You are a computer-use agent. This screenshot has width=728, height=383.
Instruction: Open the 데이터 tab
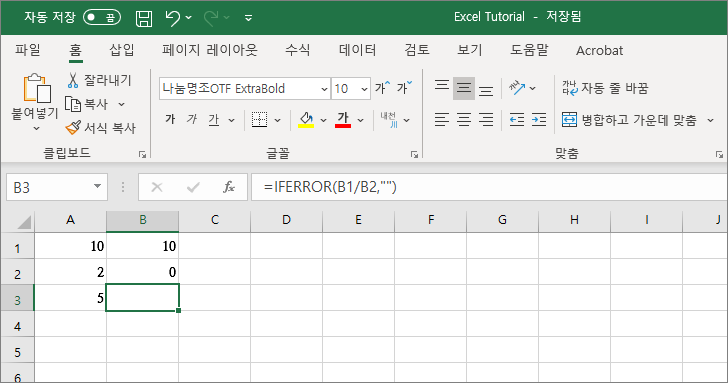click(357, 50)
